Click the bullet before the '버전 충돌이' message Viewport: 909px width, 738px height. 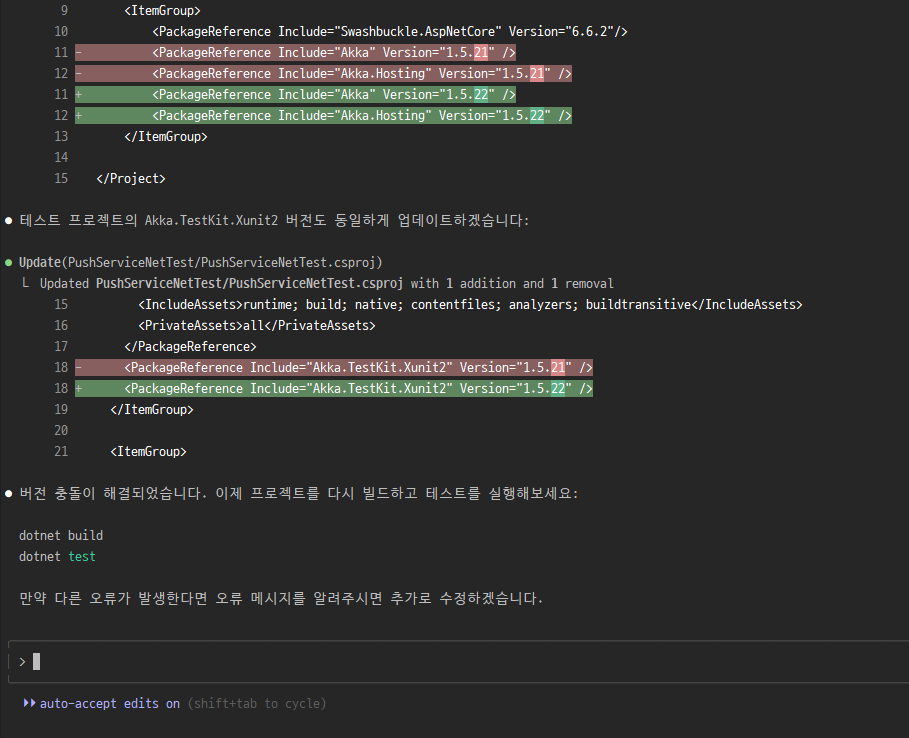click(9, 493)
